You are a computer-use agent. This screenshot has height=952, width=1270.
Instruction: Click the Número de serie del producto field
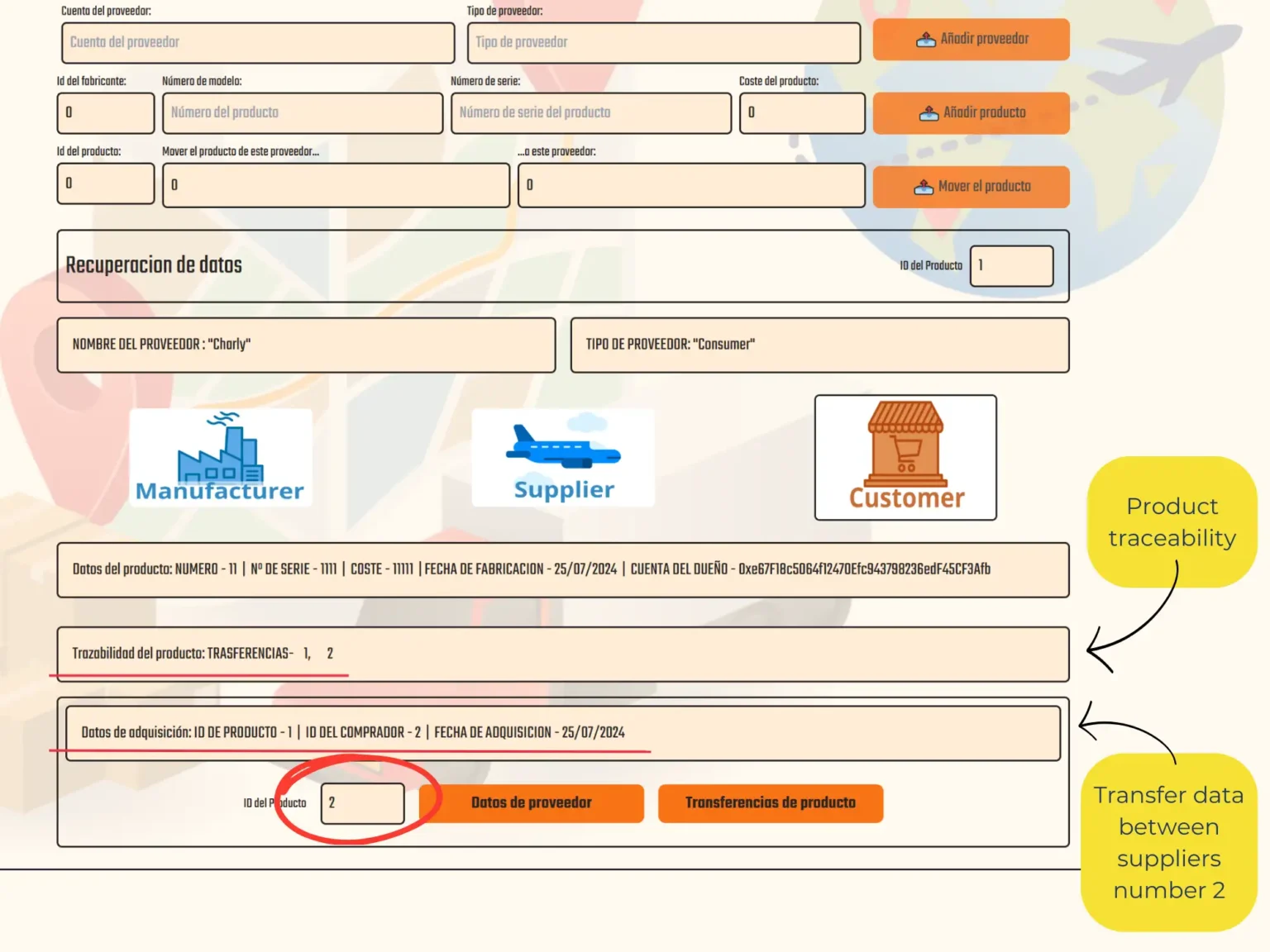click(590, 113)
